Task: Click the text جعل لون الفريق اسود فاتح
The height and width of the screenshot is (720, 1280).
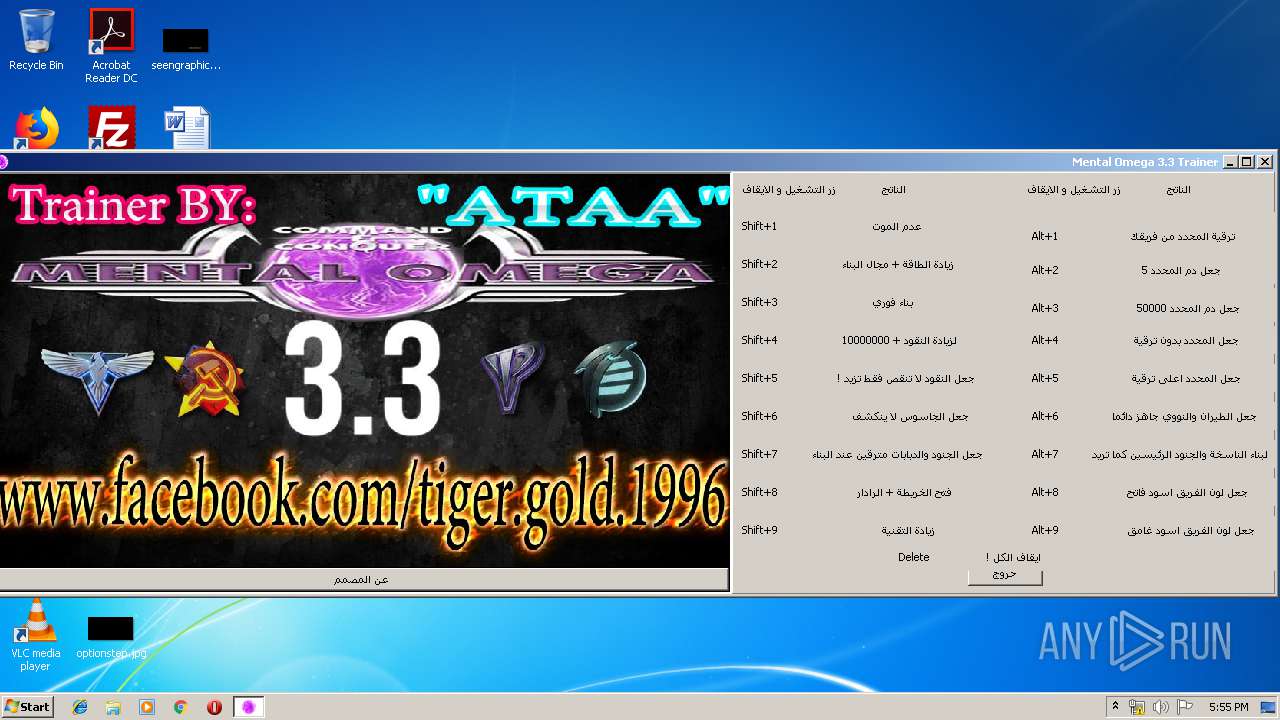Action: pyautogui.click(x=1187, y=493)
